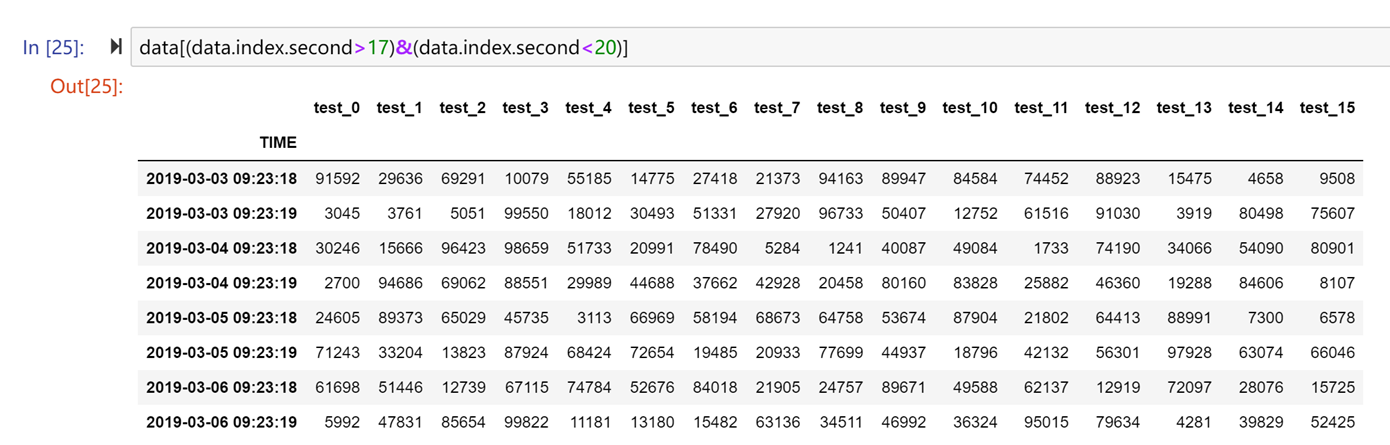Select the Out[25]: output prompt
The width and height of the screenshot is (1390, 445).
coord(86,86)
